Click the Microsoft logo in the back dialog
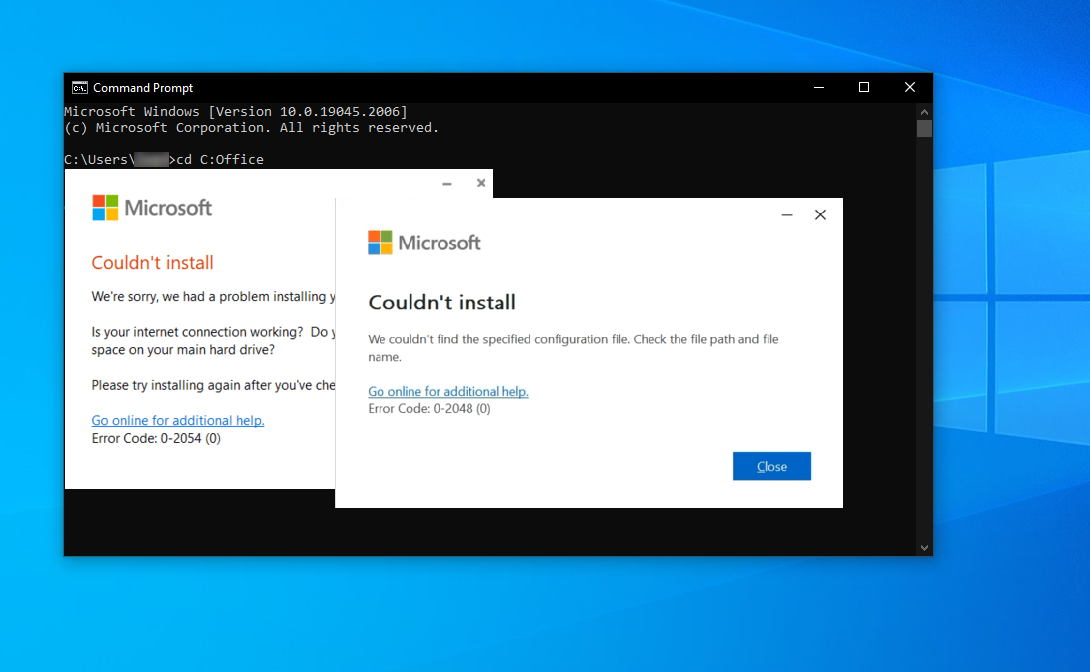 point(152,208)
